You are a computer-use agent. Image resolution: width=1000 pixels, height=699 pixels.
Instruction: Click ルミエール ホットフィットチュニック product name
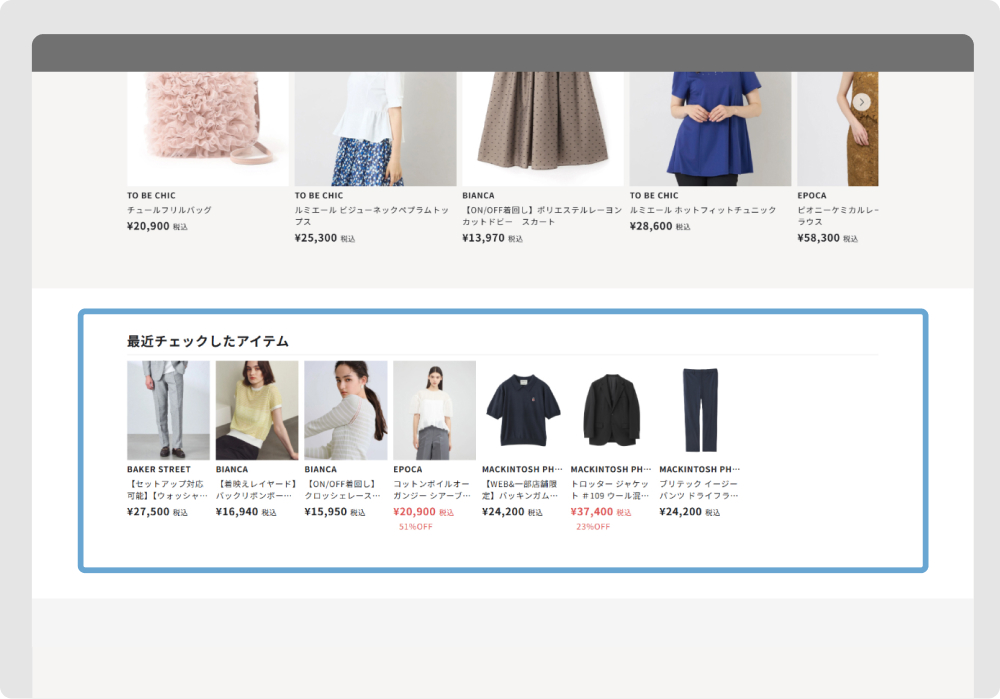point(703,210)
